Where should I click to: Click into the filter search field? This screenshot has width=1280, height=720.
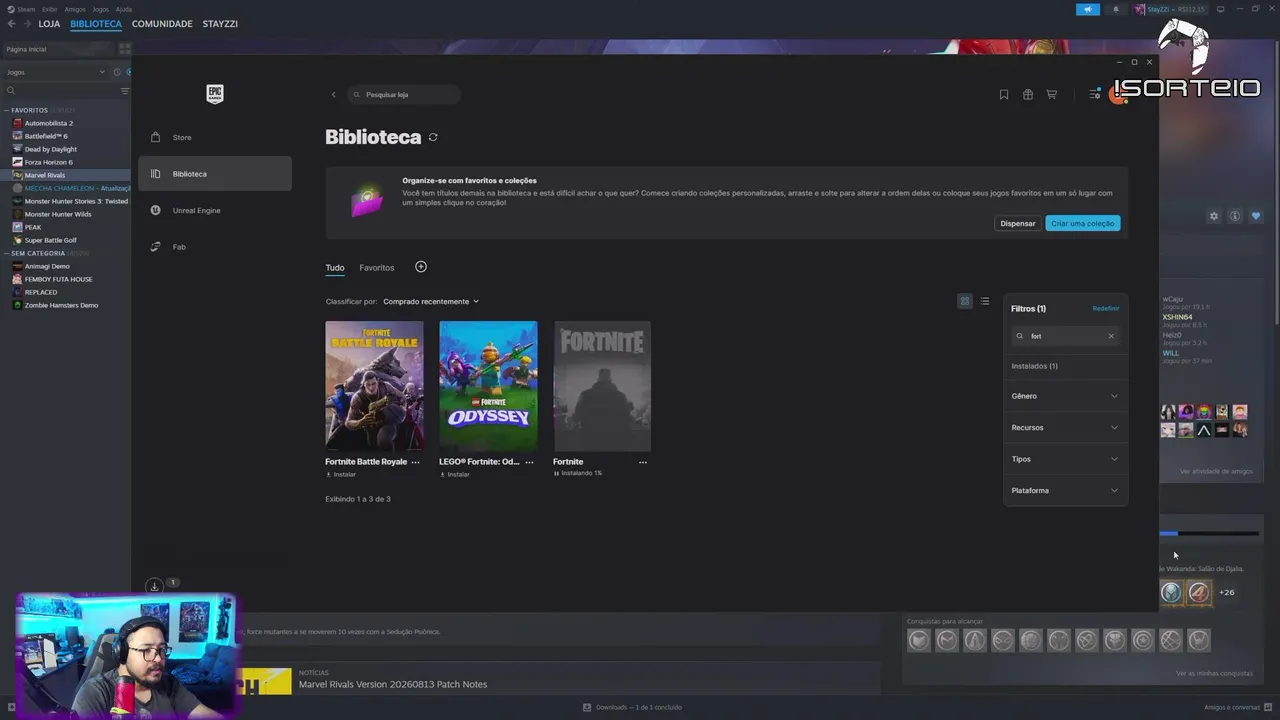(1065, 336)
